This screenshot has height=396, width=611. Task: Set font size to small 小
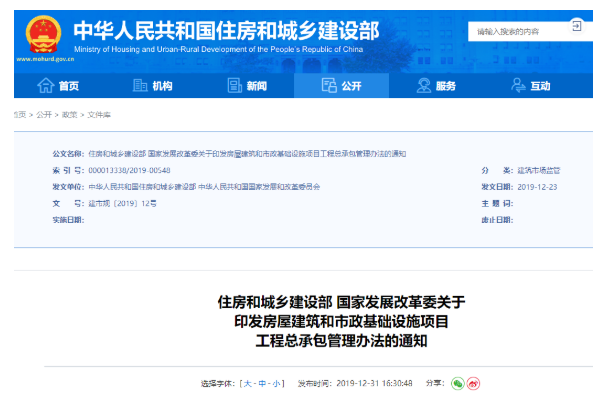point(276,384)
